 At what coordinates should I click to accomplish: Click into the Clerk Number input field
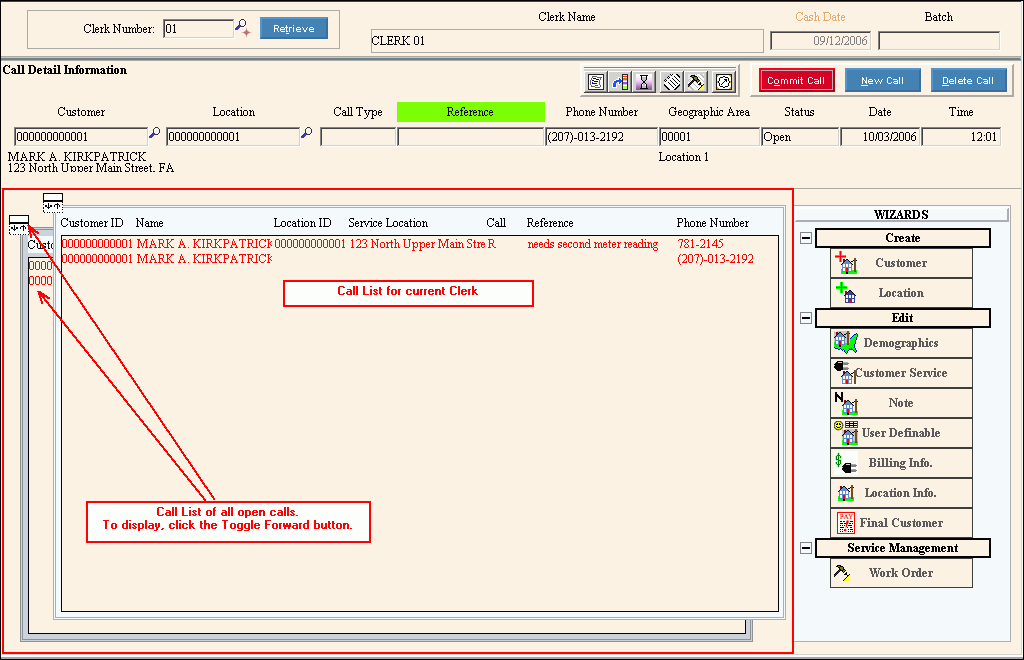197,29
